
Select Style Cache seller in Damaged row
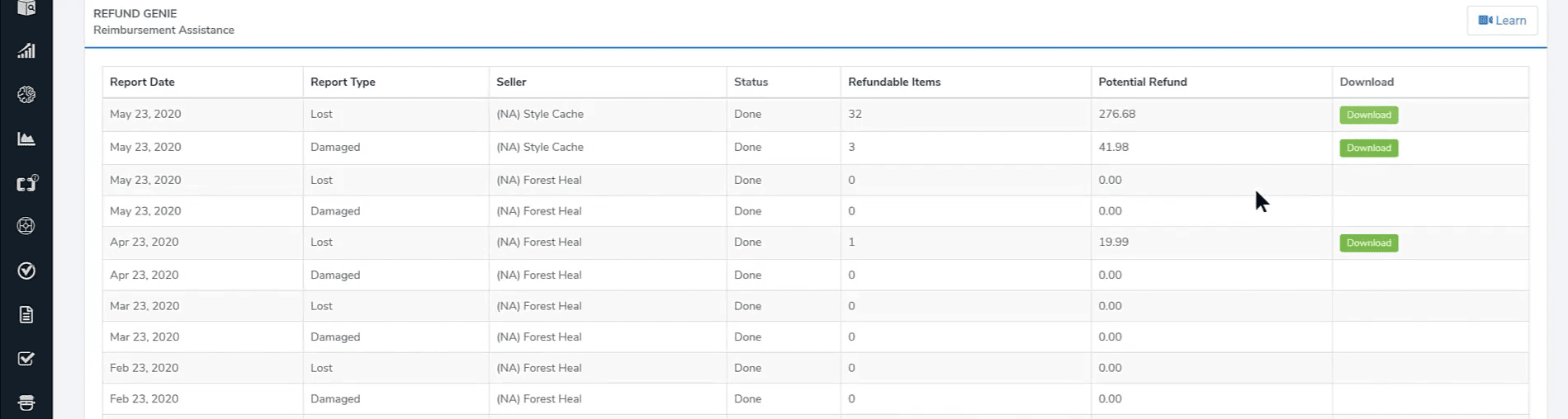pyautogui.click(x=540, y=147)
